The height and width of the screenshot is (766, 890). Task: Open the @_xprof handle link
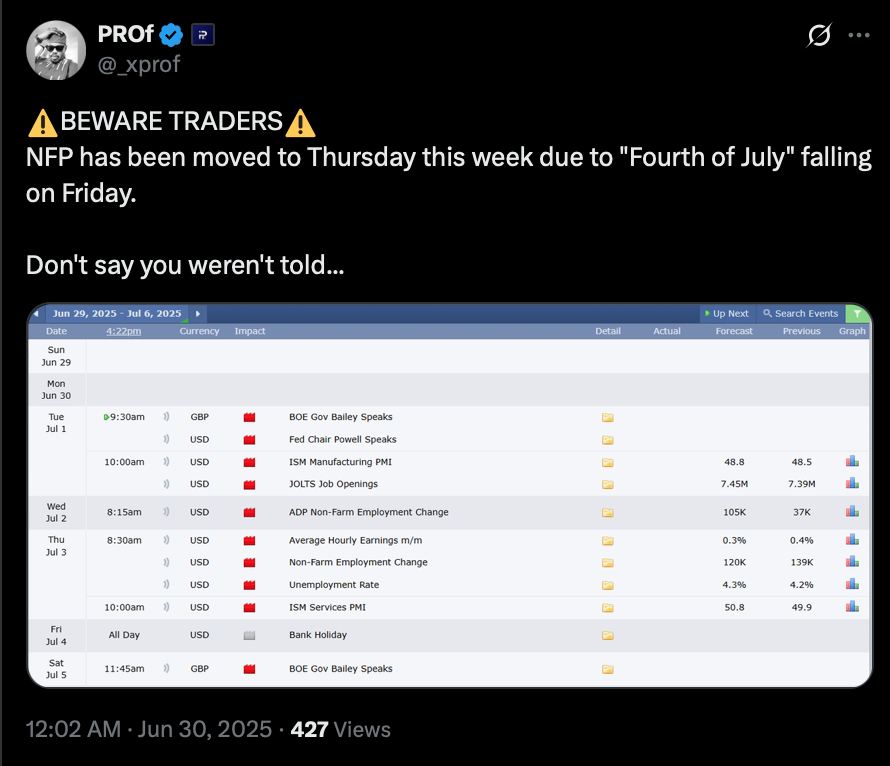coord(138,64)
